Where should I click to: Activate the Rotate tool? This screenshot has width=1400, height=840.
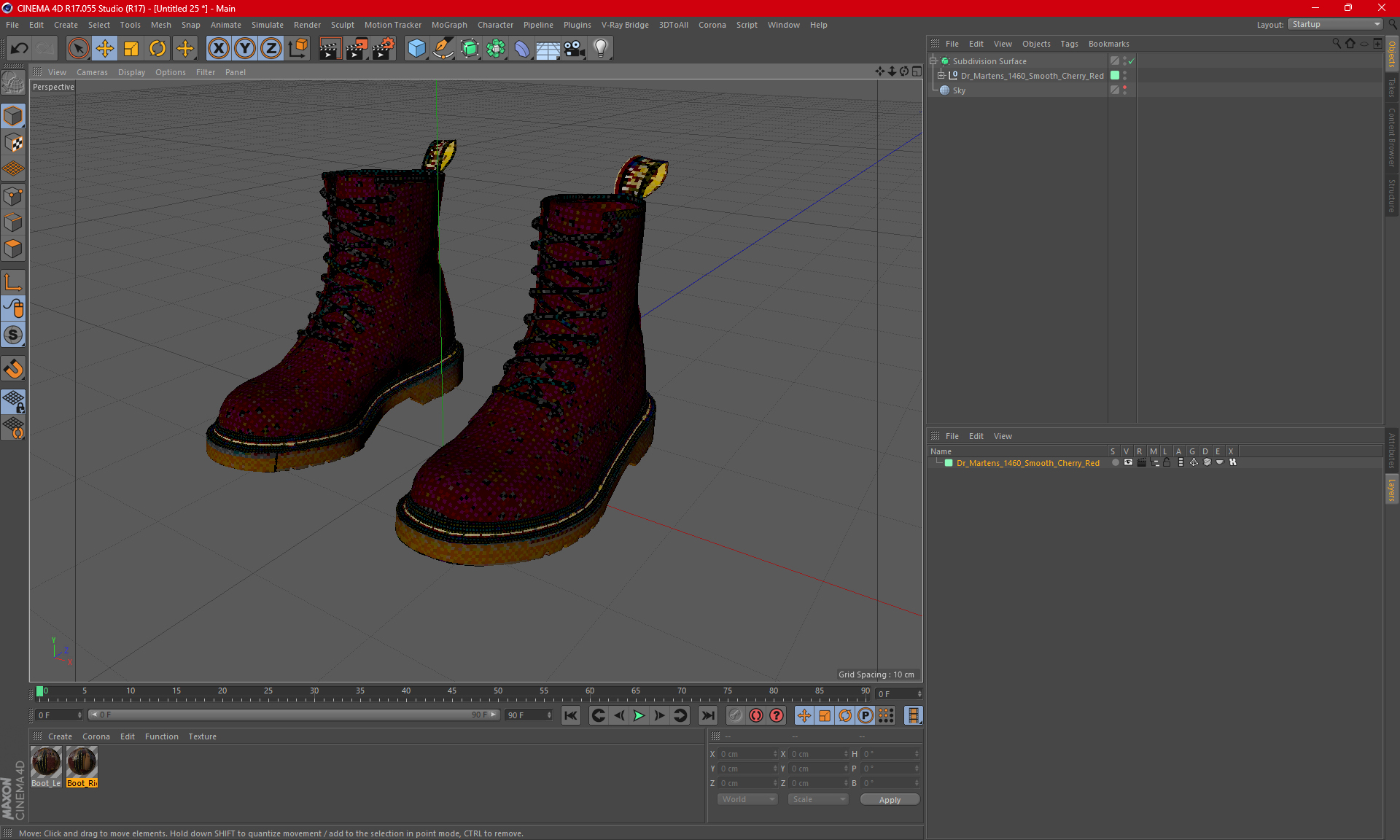(x=157, y=49)
